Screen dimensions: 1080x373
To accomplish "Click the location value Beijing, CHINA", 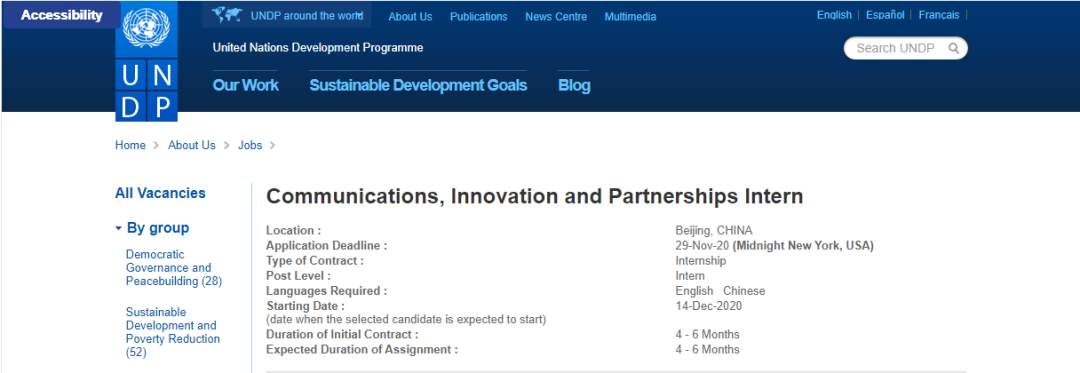I will (714, 231).
